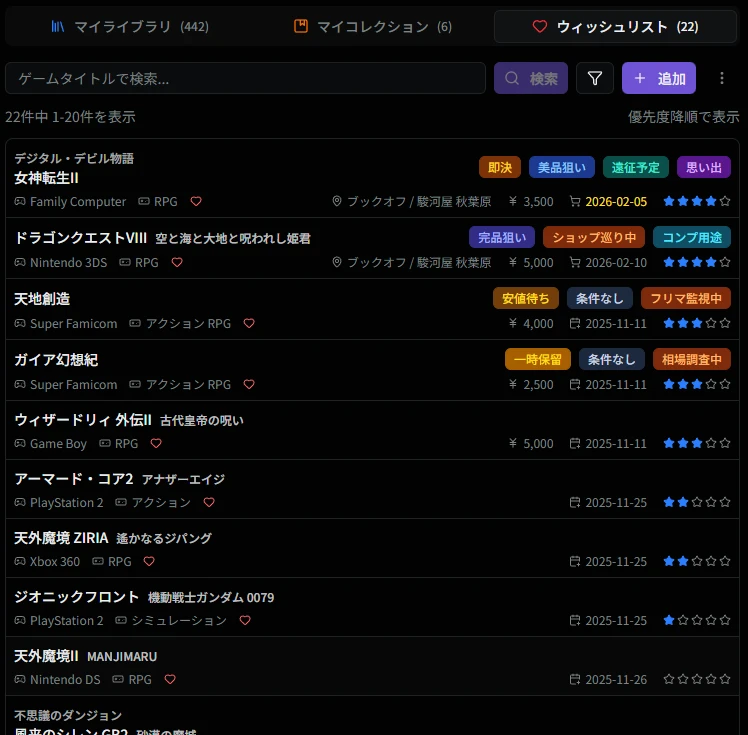748x735 pixels.
Task: Set 女神転生II priority to five stars
Action: click(725, 201)
